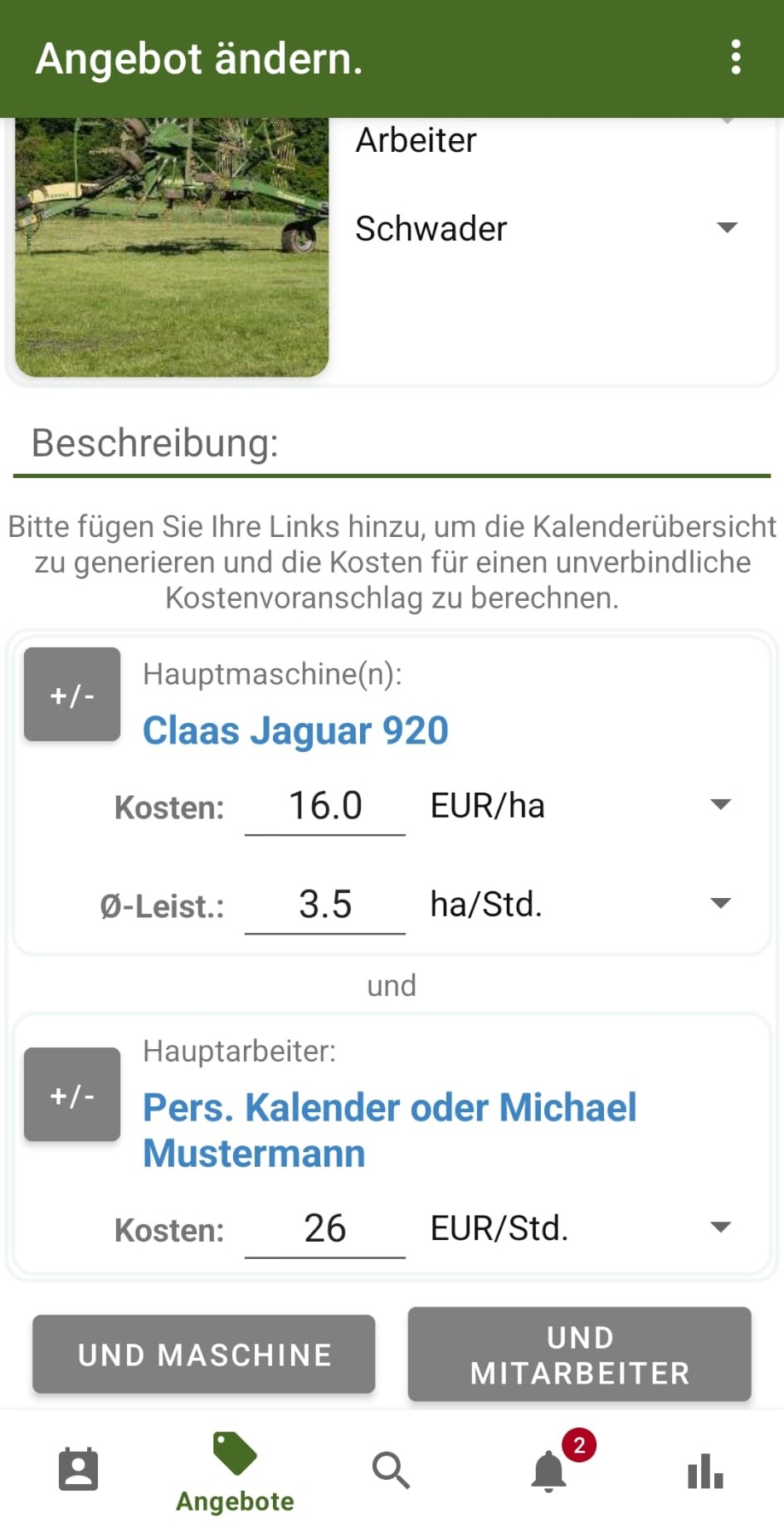Toggle +/- for Hauptmaschine
The image size is (784, 1523).
click(72, 695)
